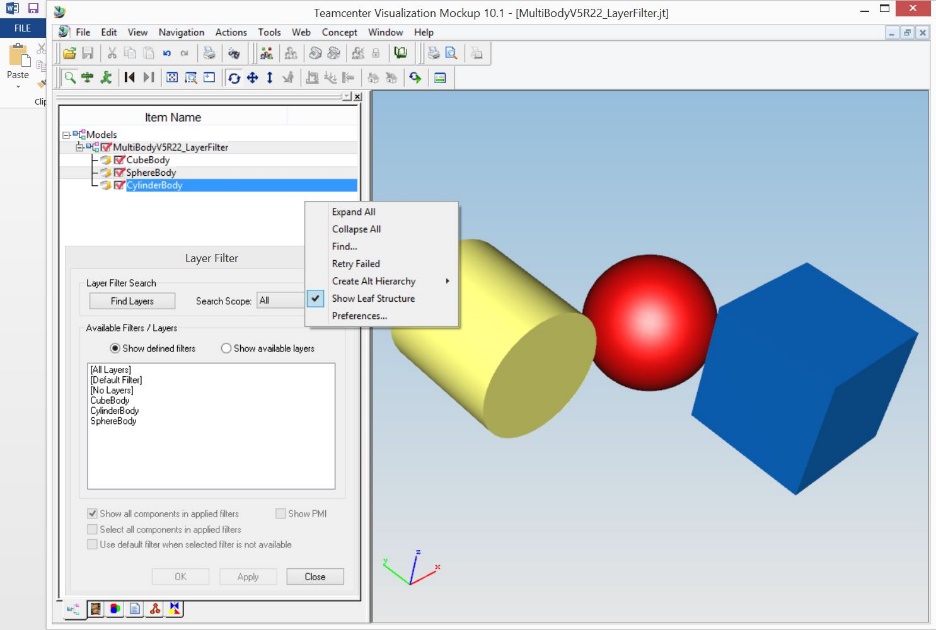Click the colored people conference icon
Screen dimensions: 936x630
(266, 54)
